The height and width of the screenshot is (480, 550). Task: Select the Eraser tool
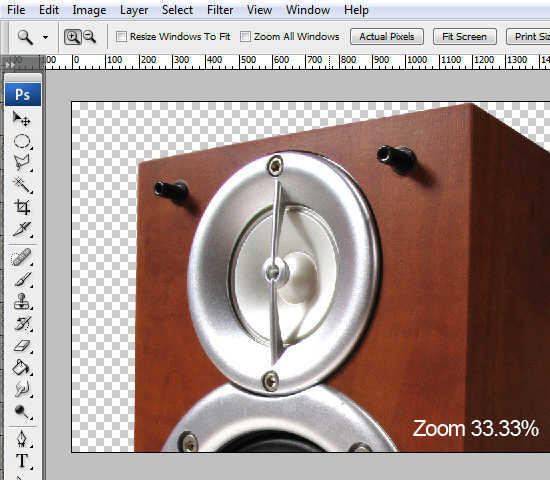tap(22, 346)
